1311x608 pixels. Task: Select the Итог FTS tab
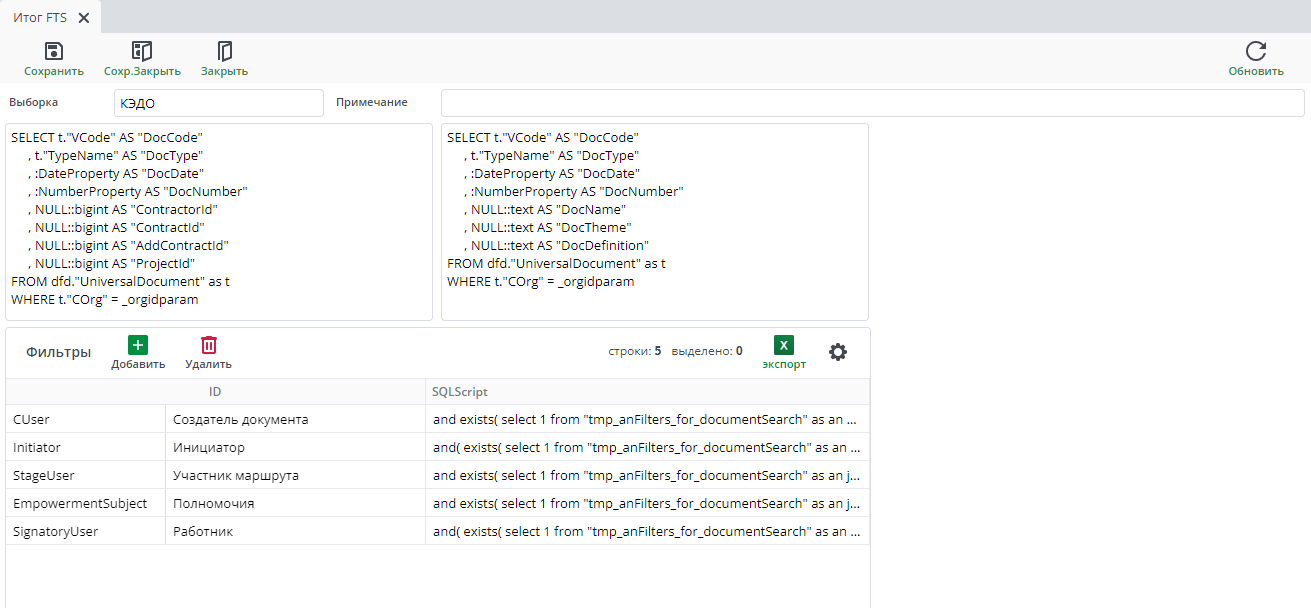point(41,17)
